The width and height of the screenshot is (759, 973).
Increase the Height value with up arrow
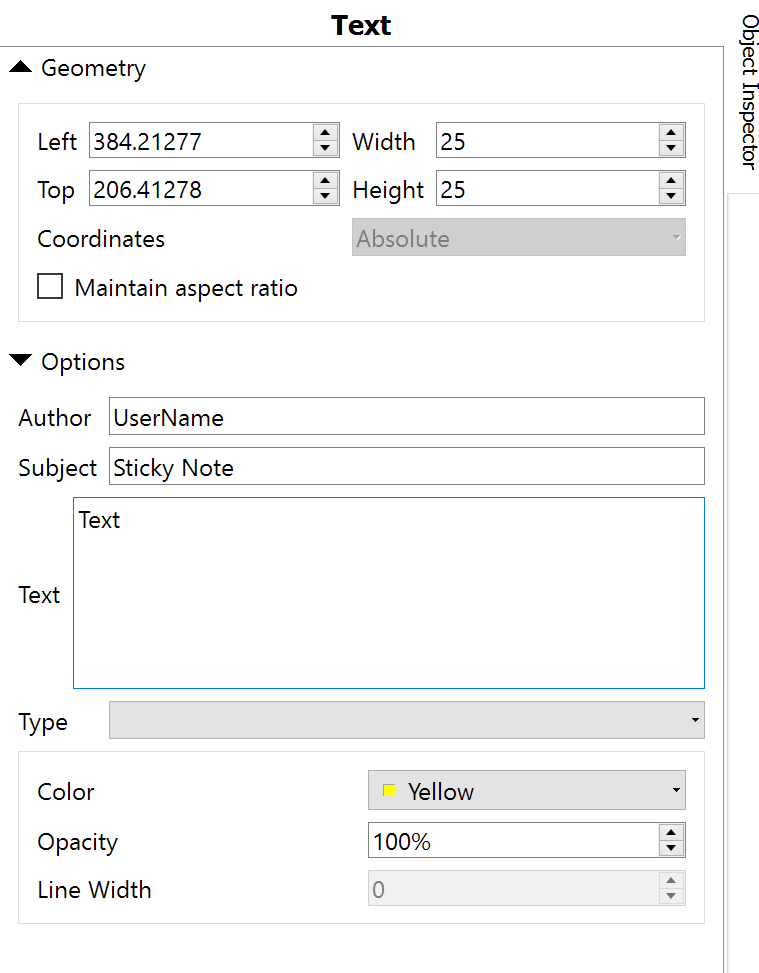click(x=671, y=181)
